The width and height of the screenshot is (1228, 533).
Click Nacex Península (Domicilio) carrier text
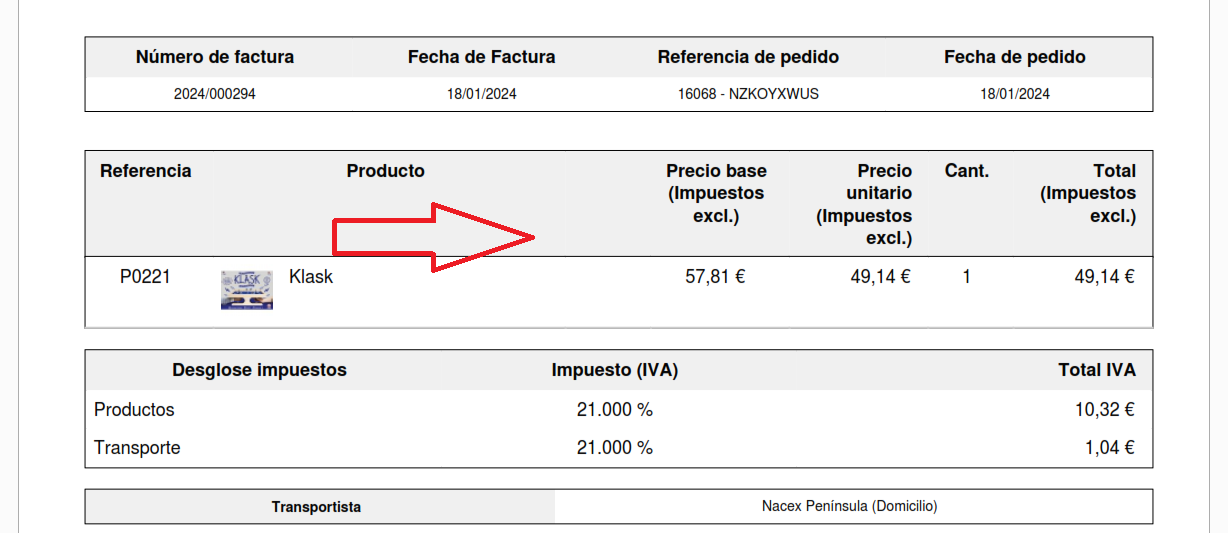pyautogui.click(x=849, y=506)
